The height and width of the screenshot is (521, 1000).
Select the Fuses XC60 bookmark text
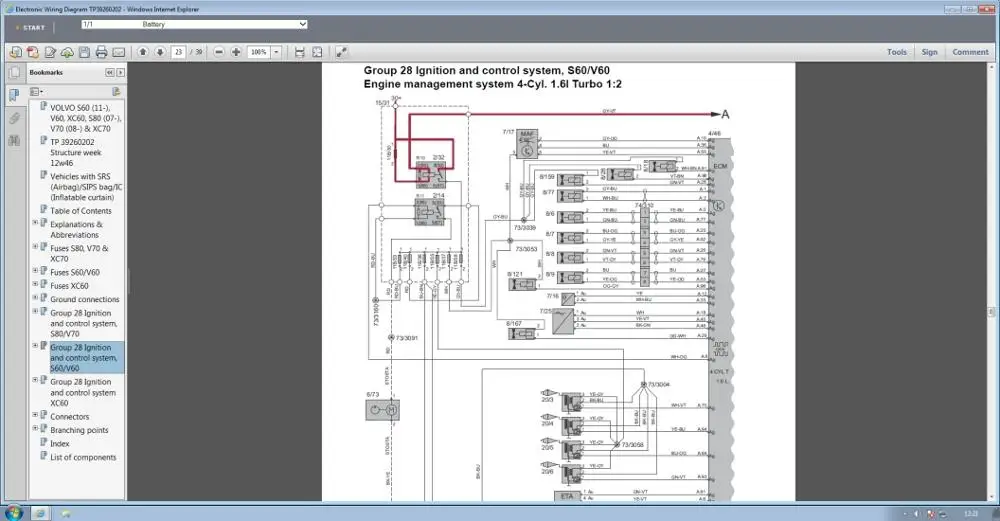(x=69, y=286)
